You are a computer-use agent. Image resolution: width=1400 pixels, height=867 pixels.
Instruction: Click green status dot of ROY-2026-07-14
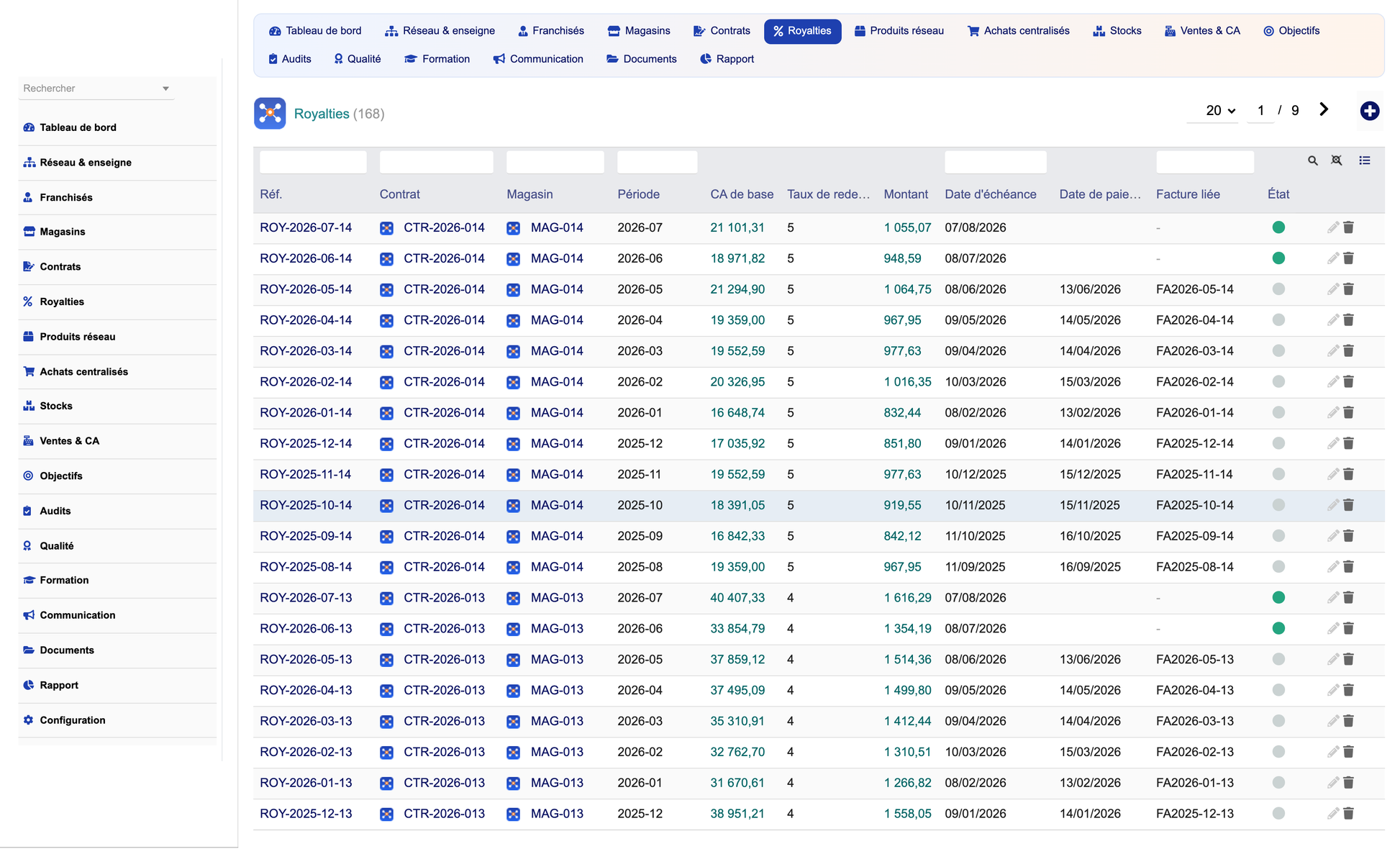(1278, 227)
